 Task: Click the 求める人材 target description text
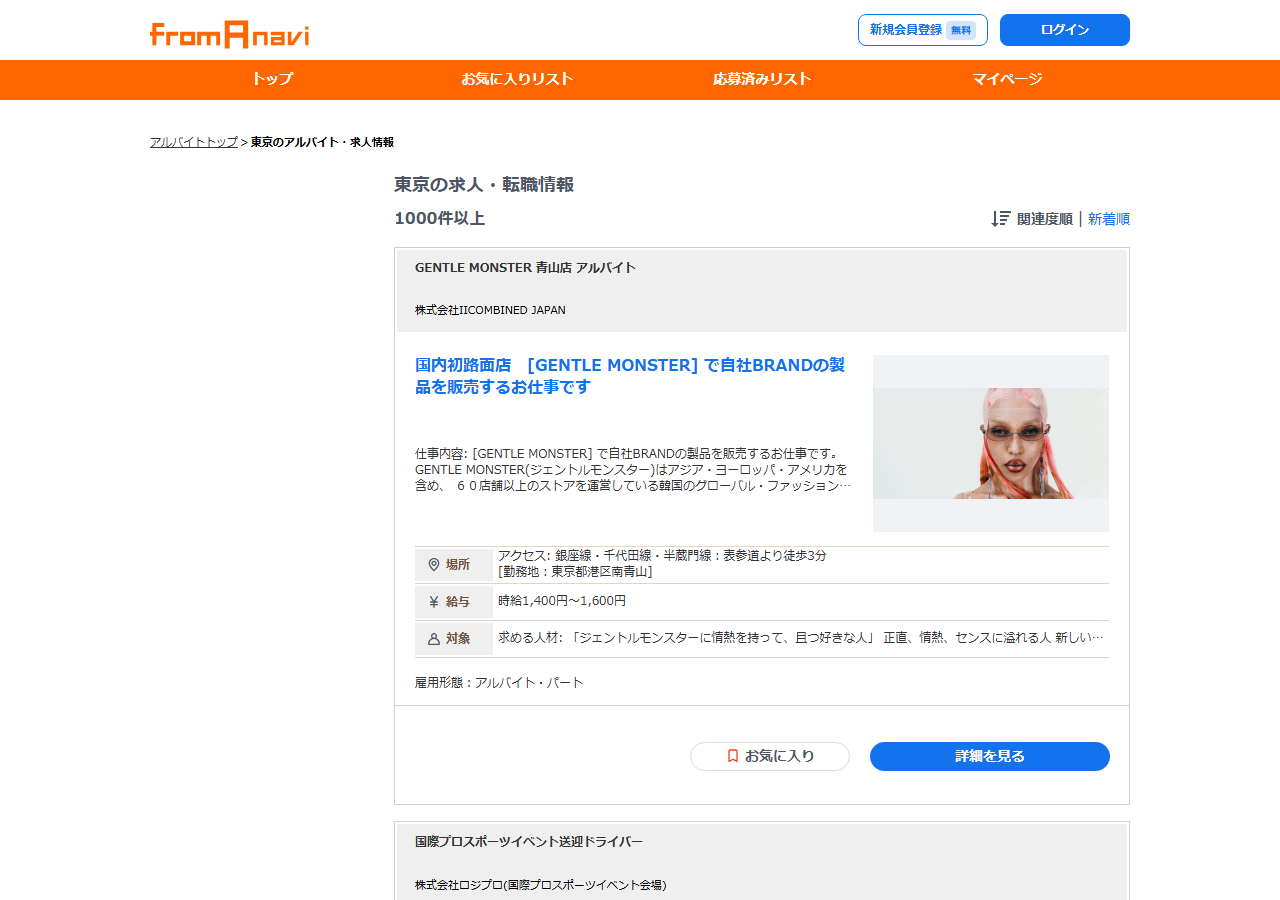click(x=801, y=638)
